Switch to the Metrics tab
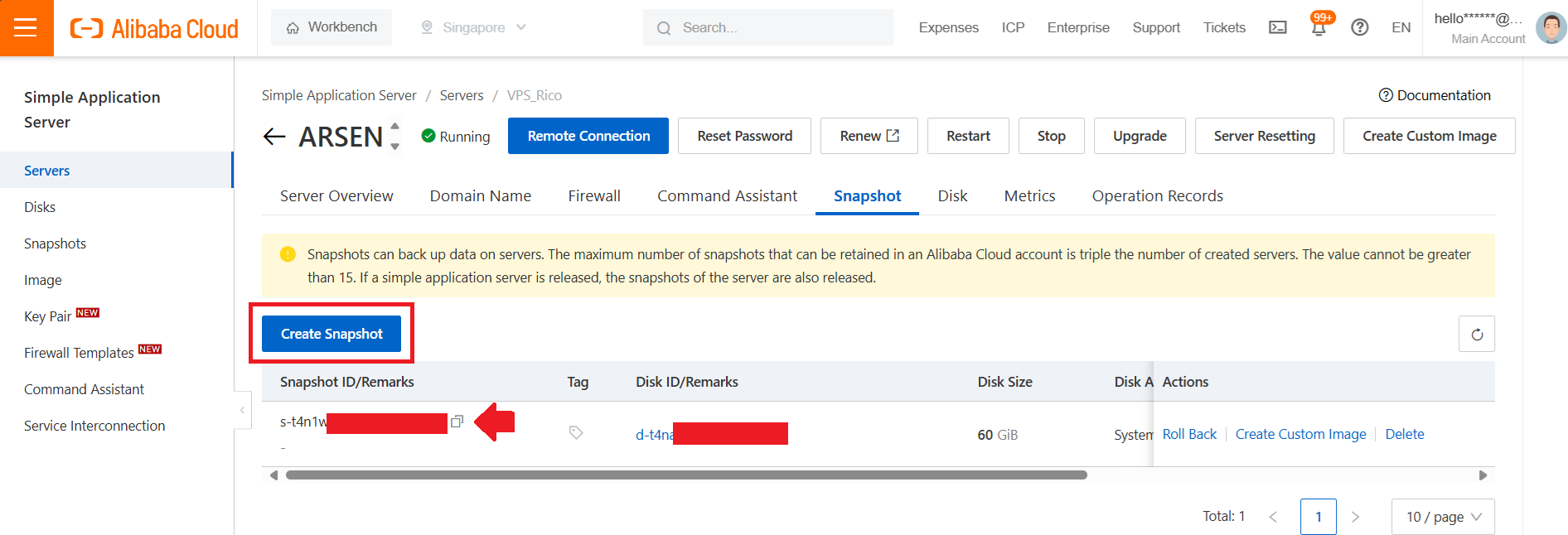Viewport: 1568px width, 535px height. pos(1029,196)
